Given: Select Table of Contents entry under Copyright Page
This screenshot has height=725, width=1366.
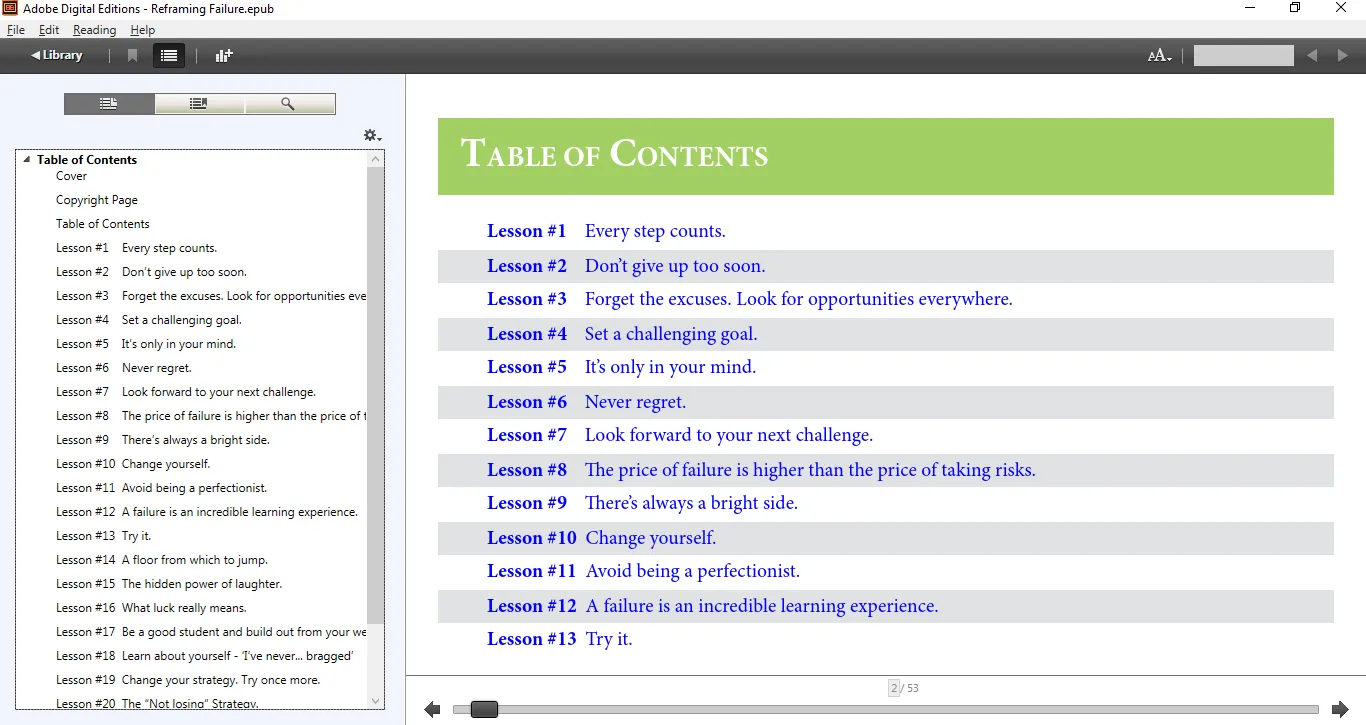Looking at the screenshot, I should (103, 224).
